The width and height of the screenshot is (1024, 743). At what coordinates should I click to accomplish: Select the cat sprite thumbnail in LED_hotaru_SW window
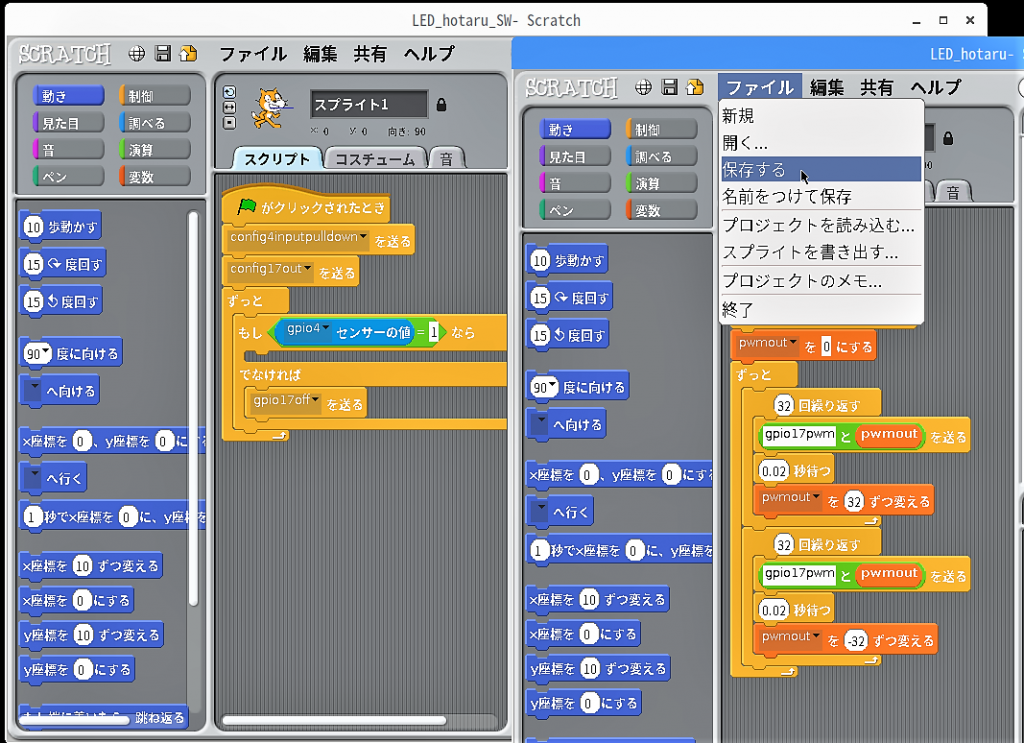tap(271, 108)
